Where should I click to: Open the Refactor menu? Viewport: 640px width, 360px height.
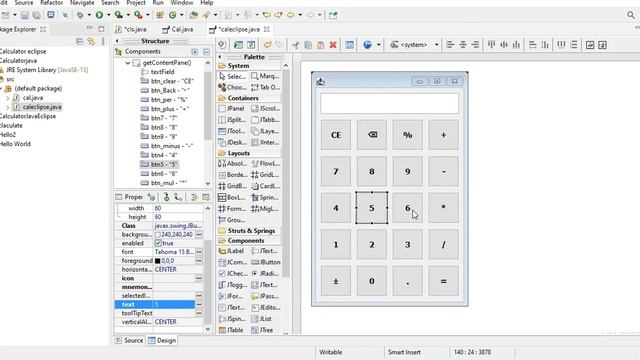[x=51, y=3]
